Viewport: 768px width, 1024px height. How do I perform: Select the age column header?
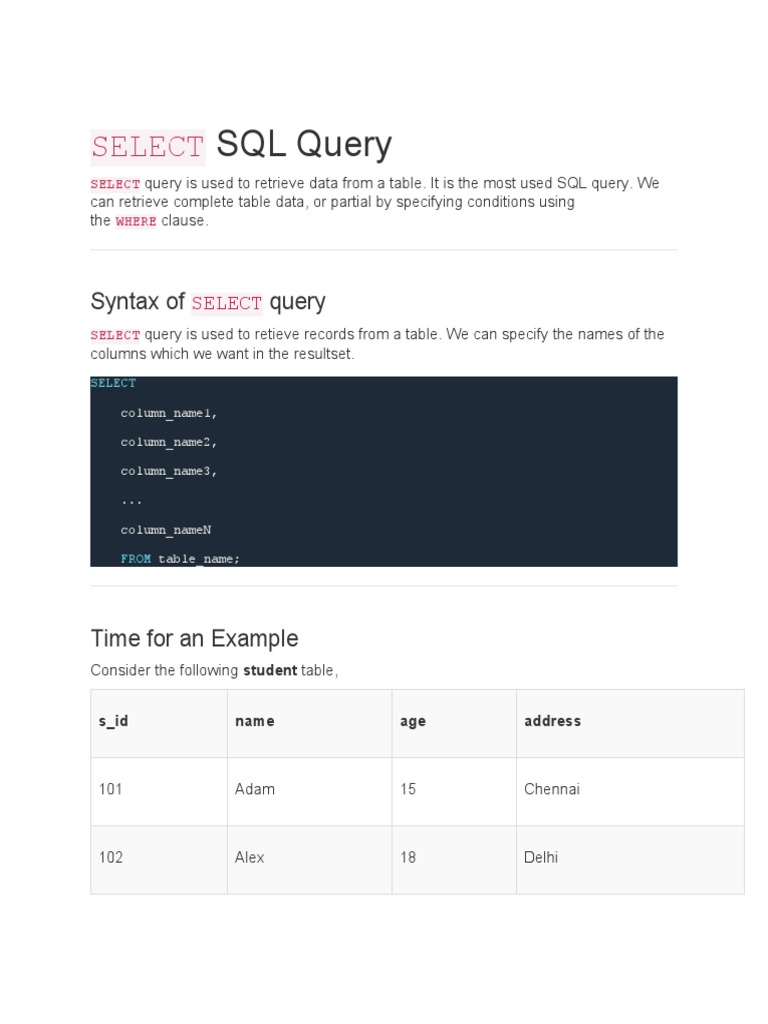pos(413,721)
